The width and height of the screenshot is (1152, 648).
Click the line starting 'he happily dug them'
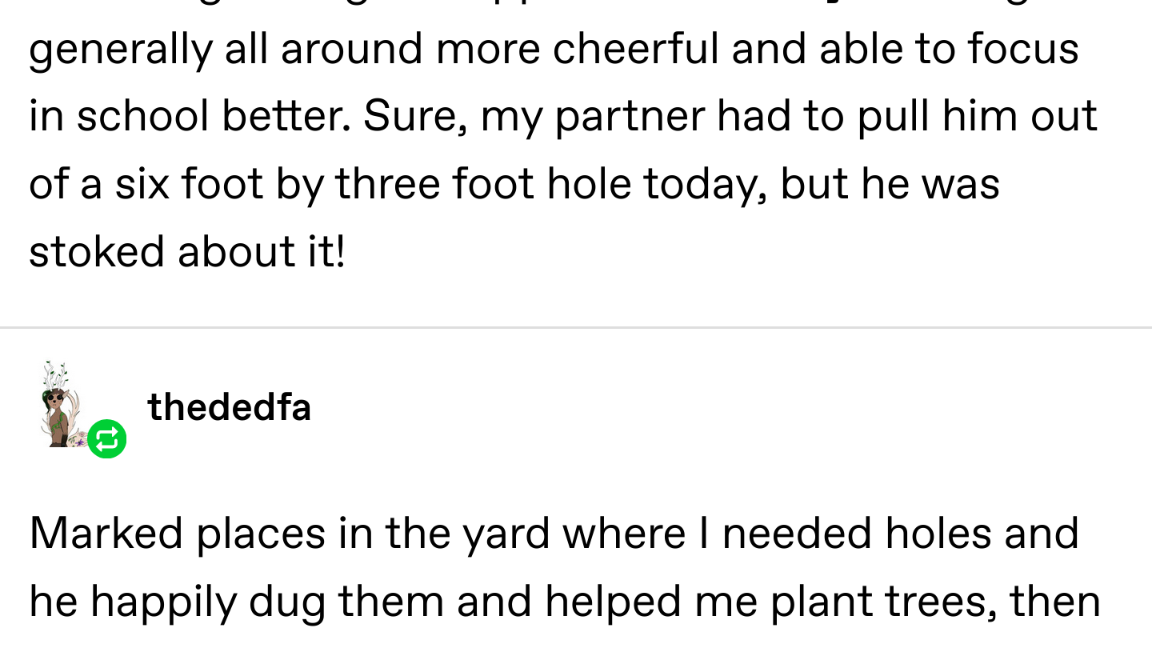[564, 602]
